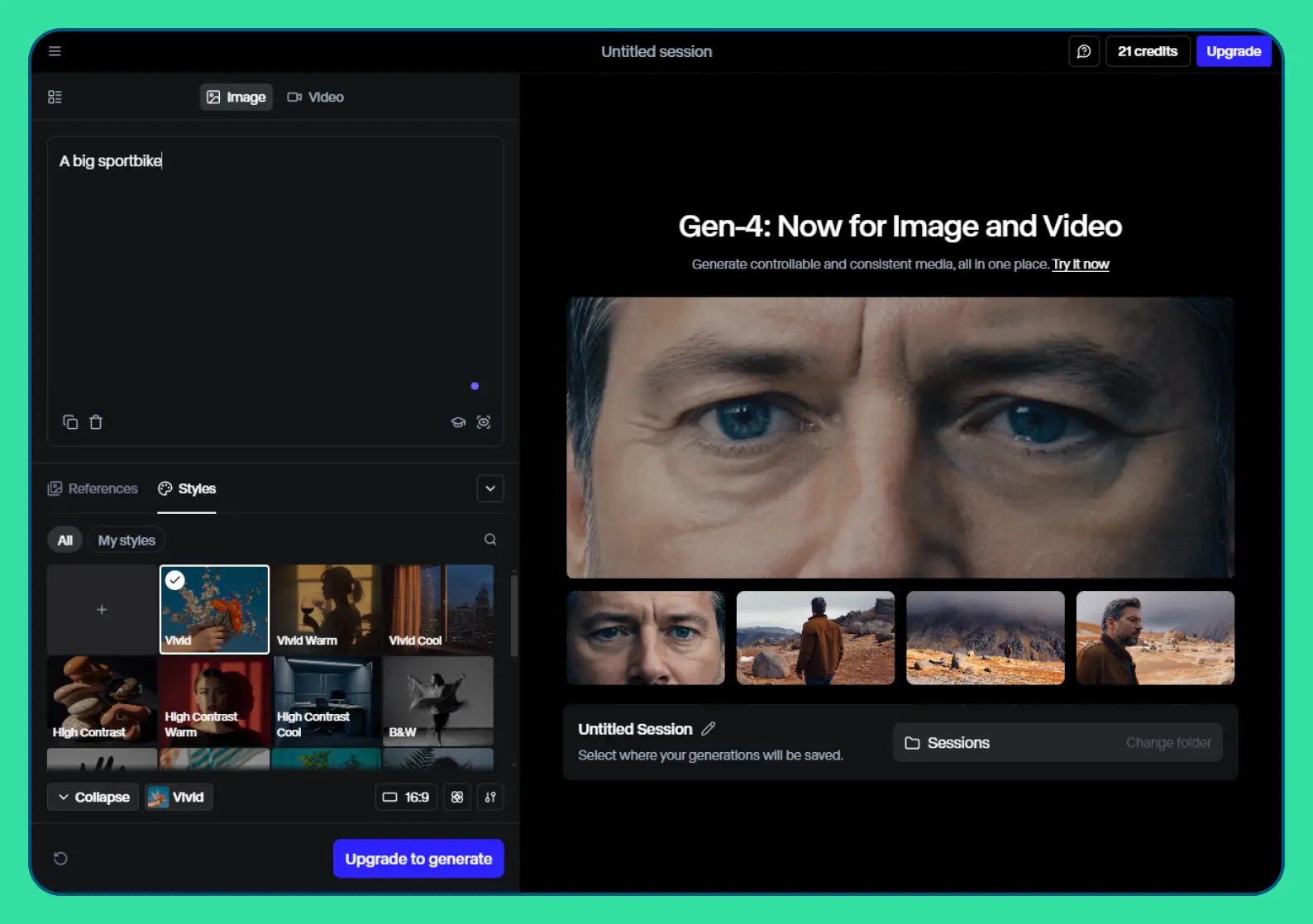Viewport: 1313px width, 924px height.
Task: Search styles with magnifier icon
Action: [x=490, y=540]
